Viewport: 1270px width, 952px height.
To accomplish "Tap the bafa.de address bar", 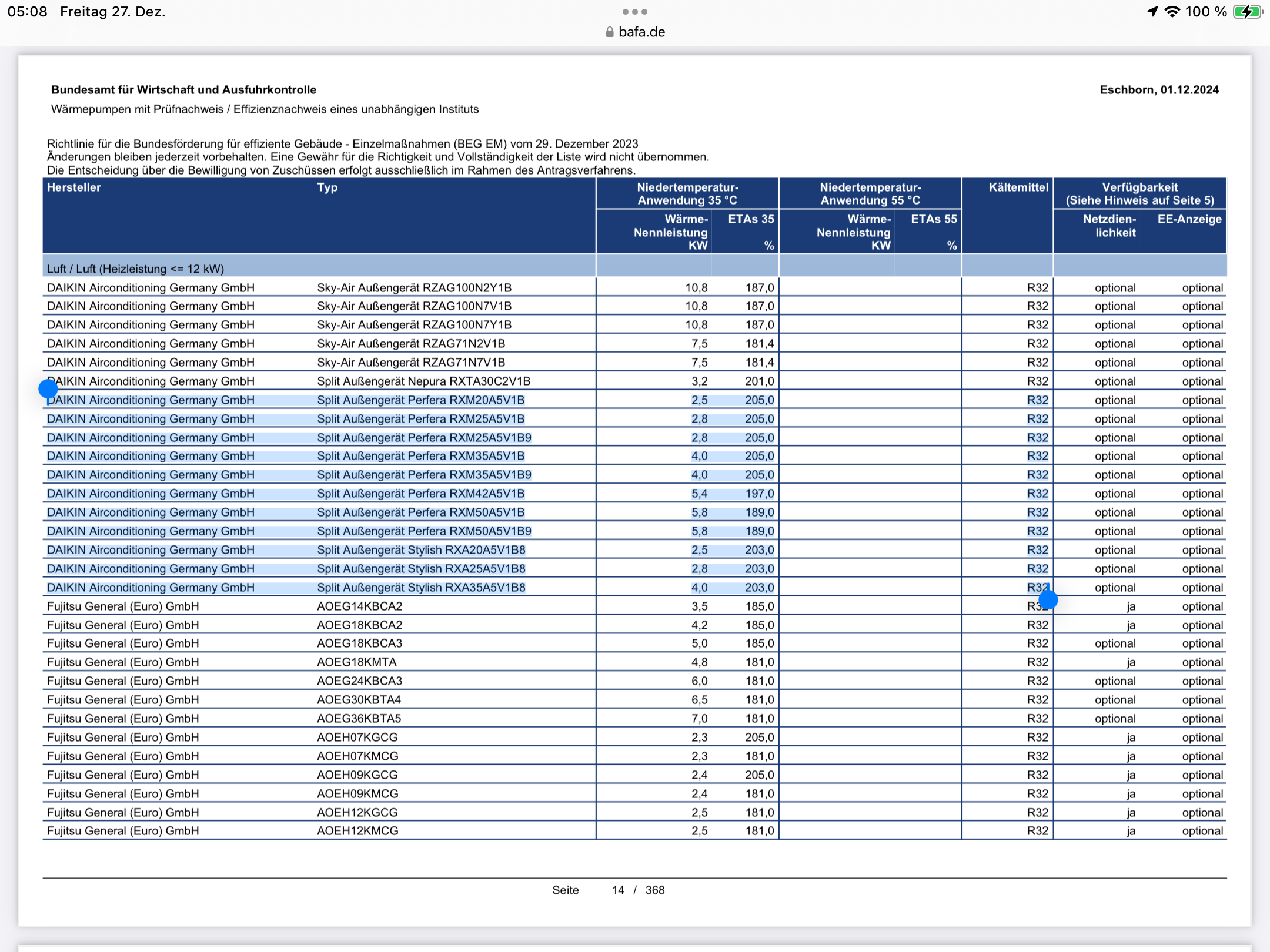I will (x=641, y=32).
